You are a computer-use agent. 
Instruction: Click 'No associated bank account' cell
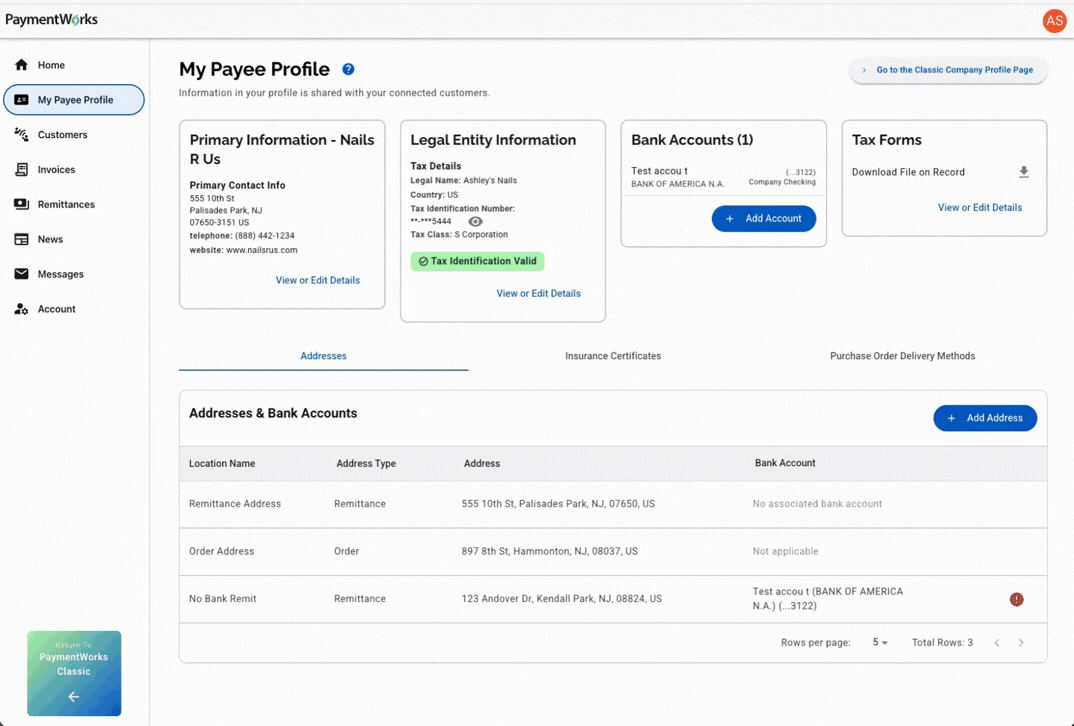coord(817,503)
